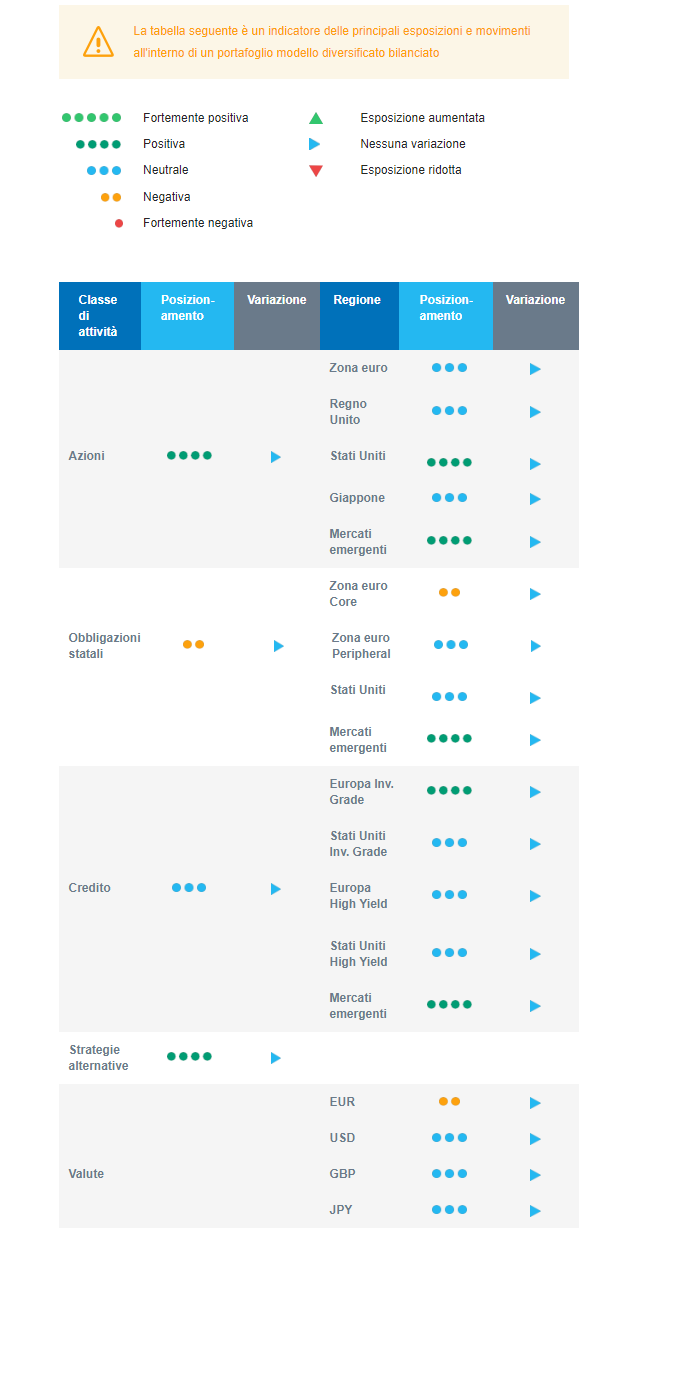Click the EUR variation arrow
Viewport: 700px width, 1400px height.
[x=535, y=1103]
